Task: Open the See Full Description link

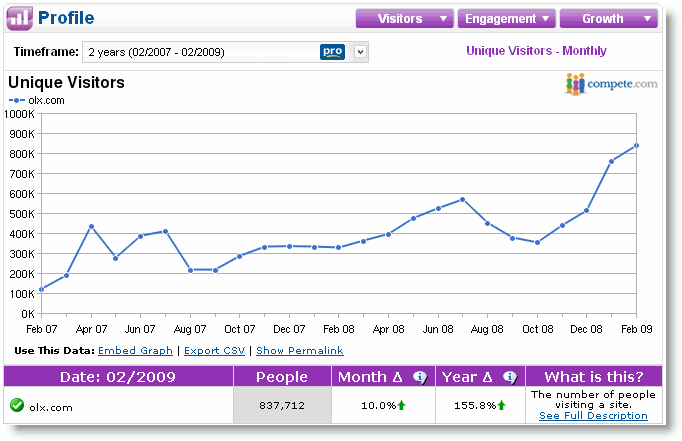Action: click(x=593, y=416)
